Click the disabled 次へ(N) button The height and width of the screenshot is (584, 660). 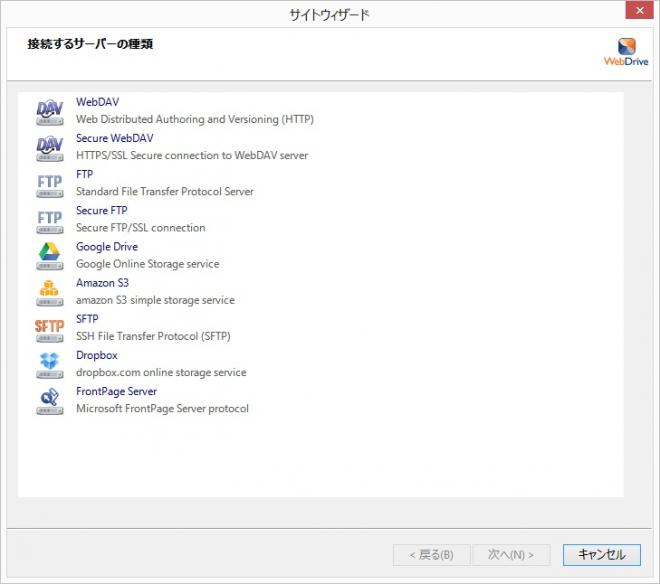(511, 555)
